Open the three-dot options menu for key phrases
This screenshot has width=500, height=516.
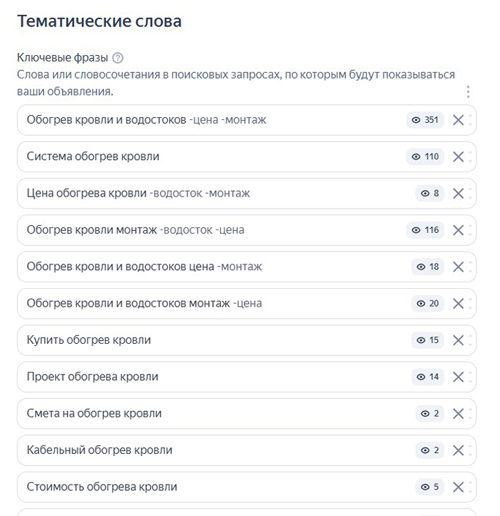point(468,92)
